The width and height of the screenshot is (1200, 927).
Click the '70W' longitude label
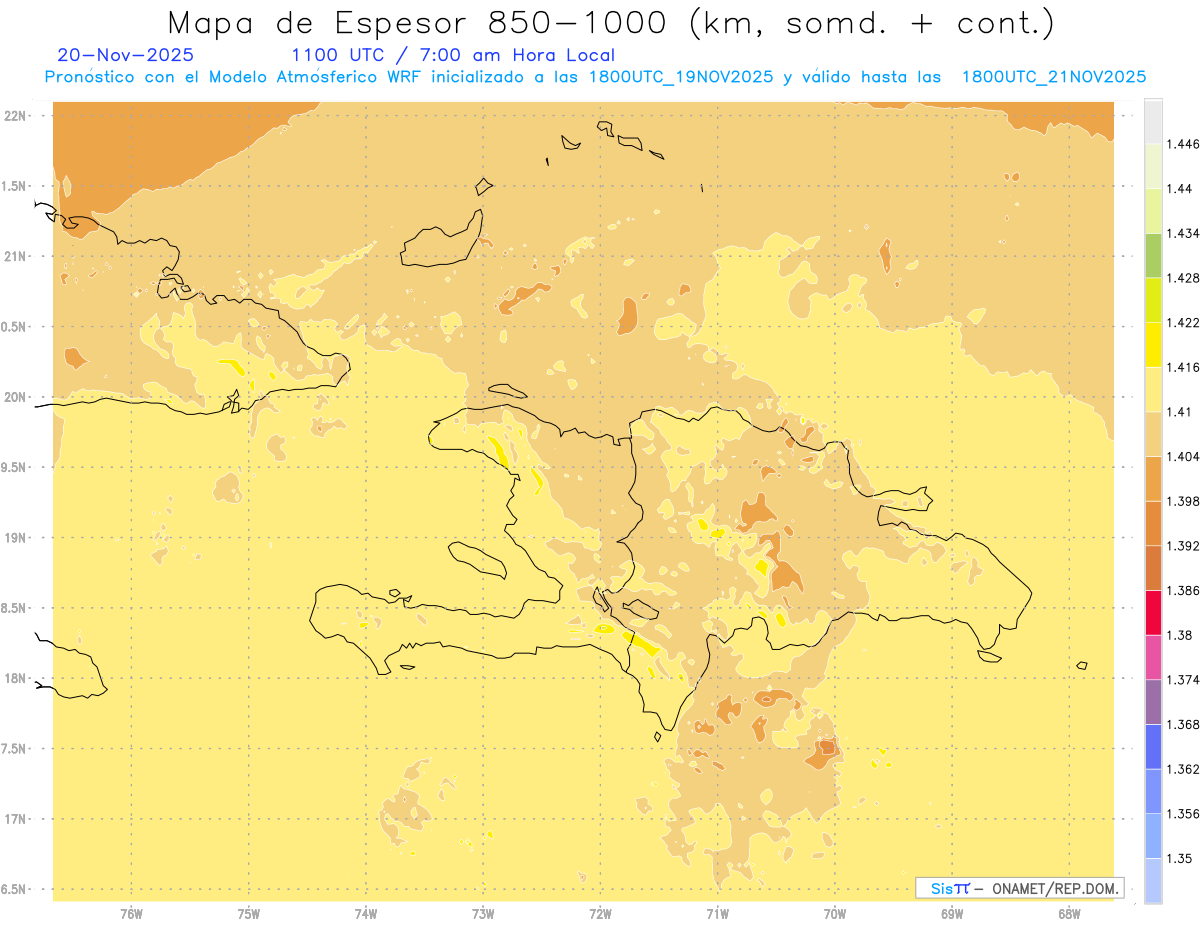point(834,913)
